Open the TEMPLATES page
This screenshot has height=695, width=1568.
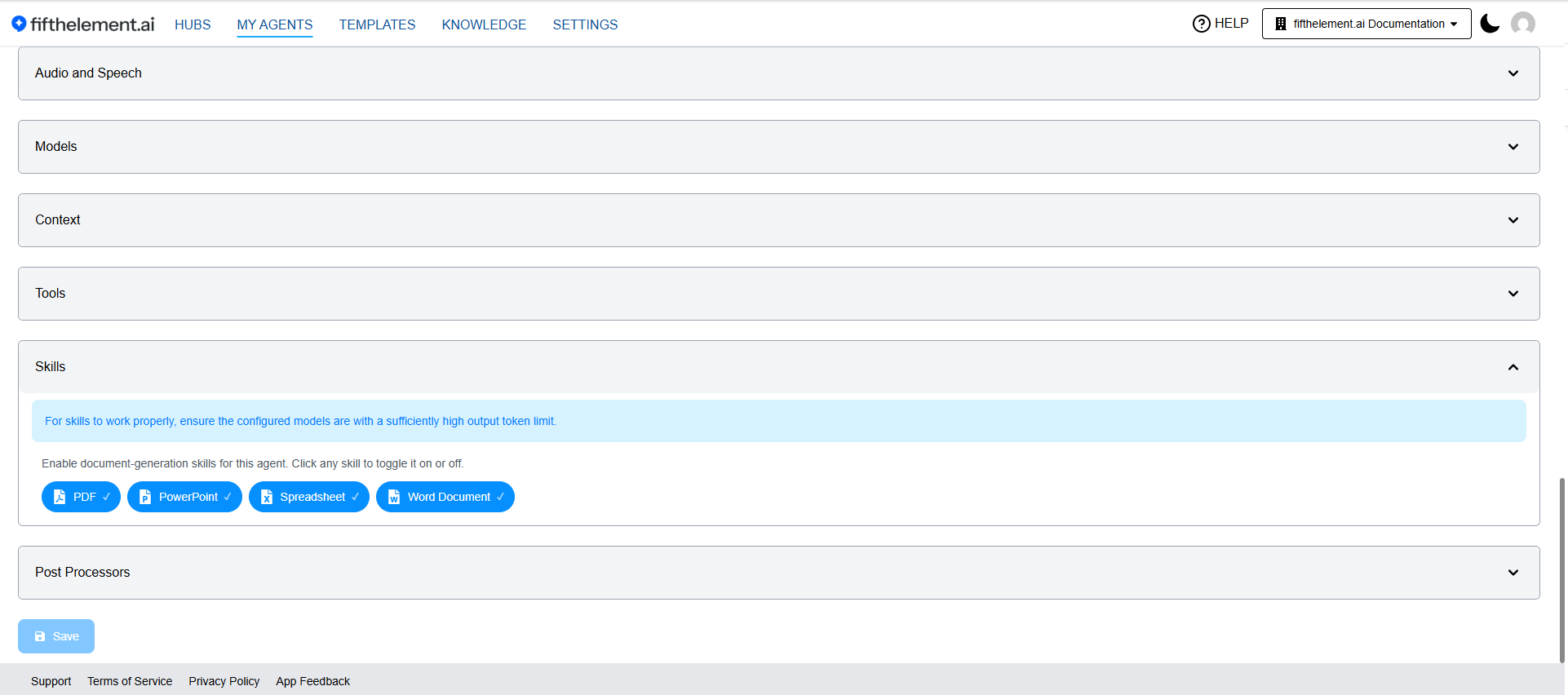click(377, 24)
